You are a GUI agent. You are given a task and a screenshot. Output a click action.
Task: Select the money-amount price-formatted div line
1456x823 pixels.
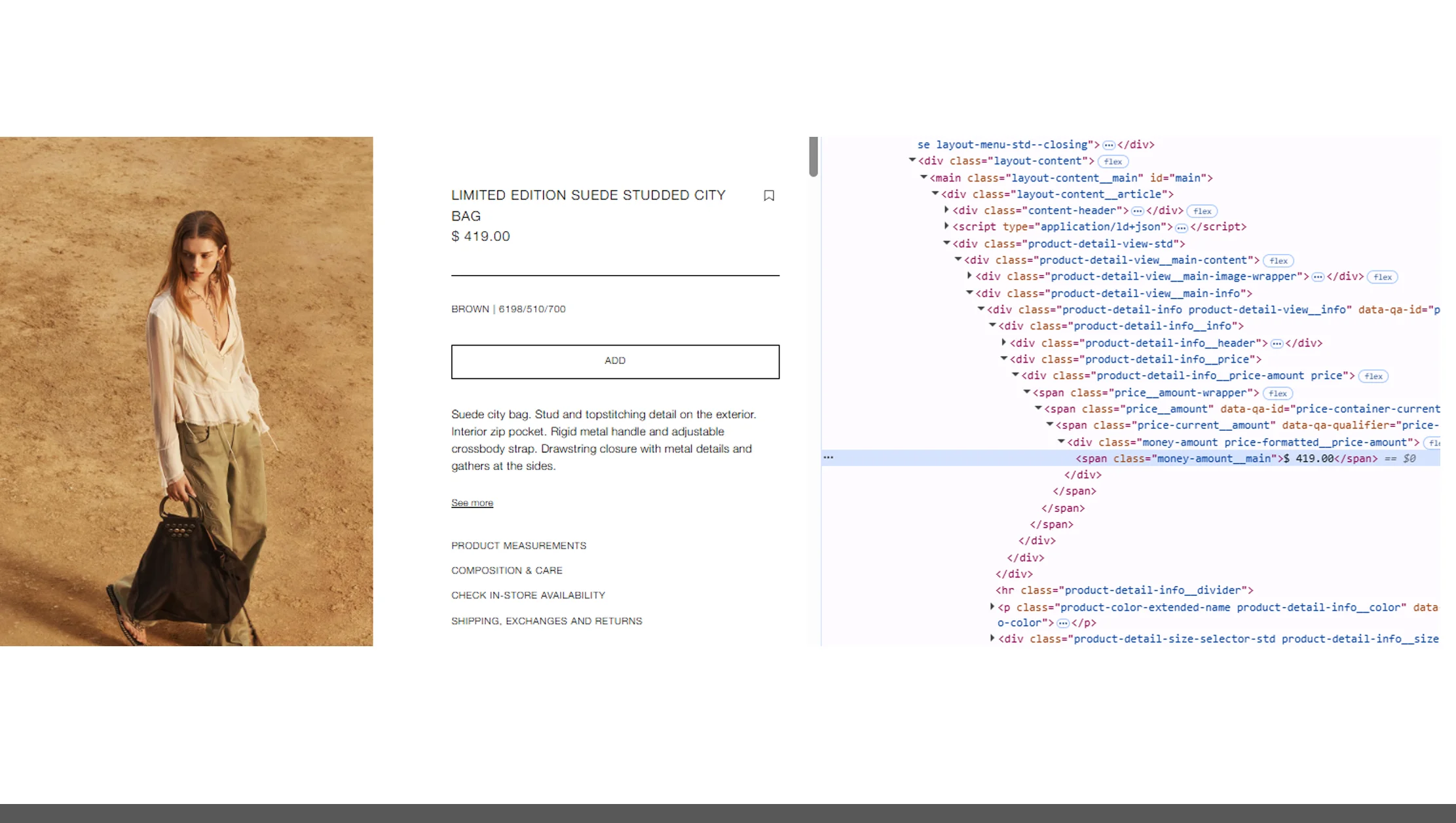[x=1243, y=442]
